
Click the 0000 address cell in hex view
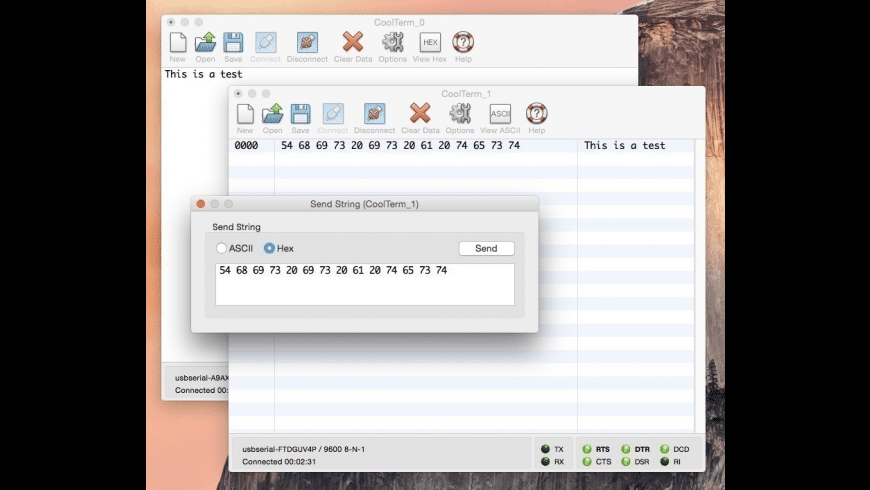click(x=246, y=145)
